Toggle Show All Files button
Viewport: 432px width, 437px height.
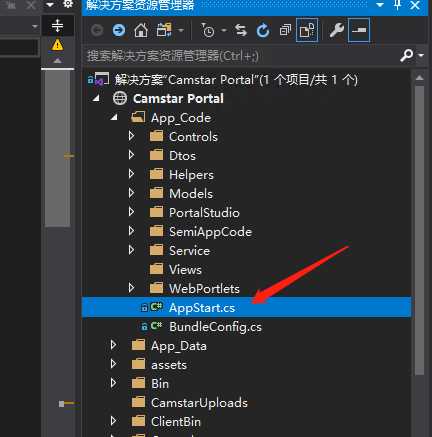coord(307,31)
